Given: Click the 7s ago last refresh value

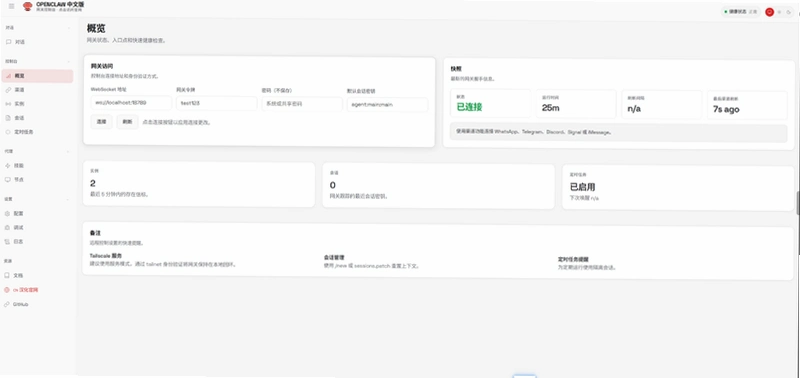Looking at the screenshot, I should (x=726, y=109).
